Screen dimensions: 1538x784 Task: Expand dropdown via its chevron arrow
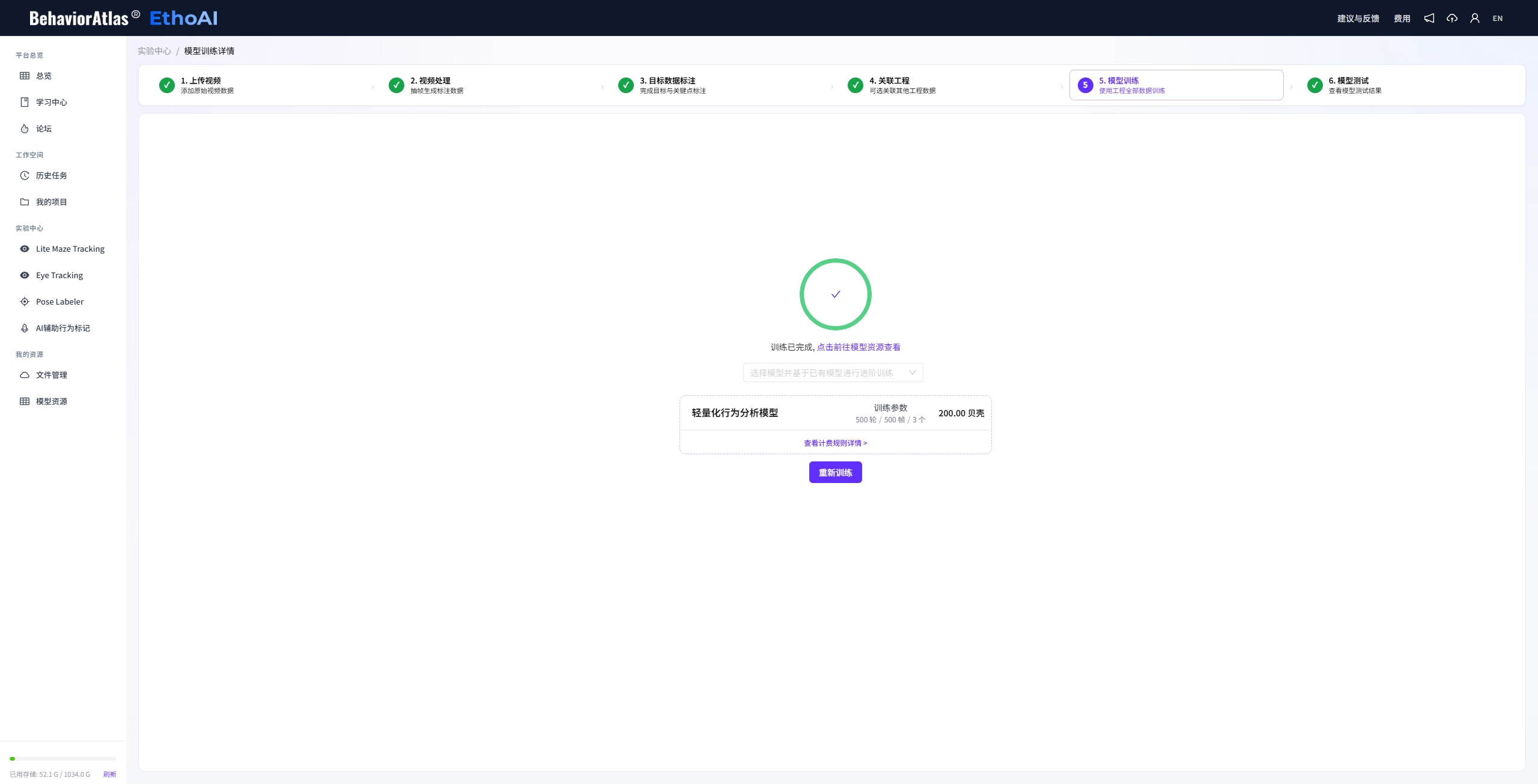click(912, 372)
